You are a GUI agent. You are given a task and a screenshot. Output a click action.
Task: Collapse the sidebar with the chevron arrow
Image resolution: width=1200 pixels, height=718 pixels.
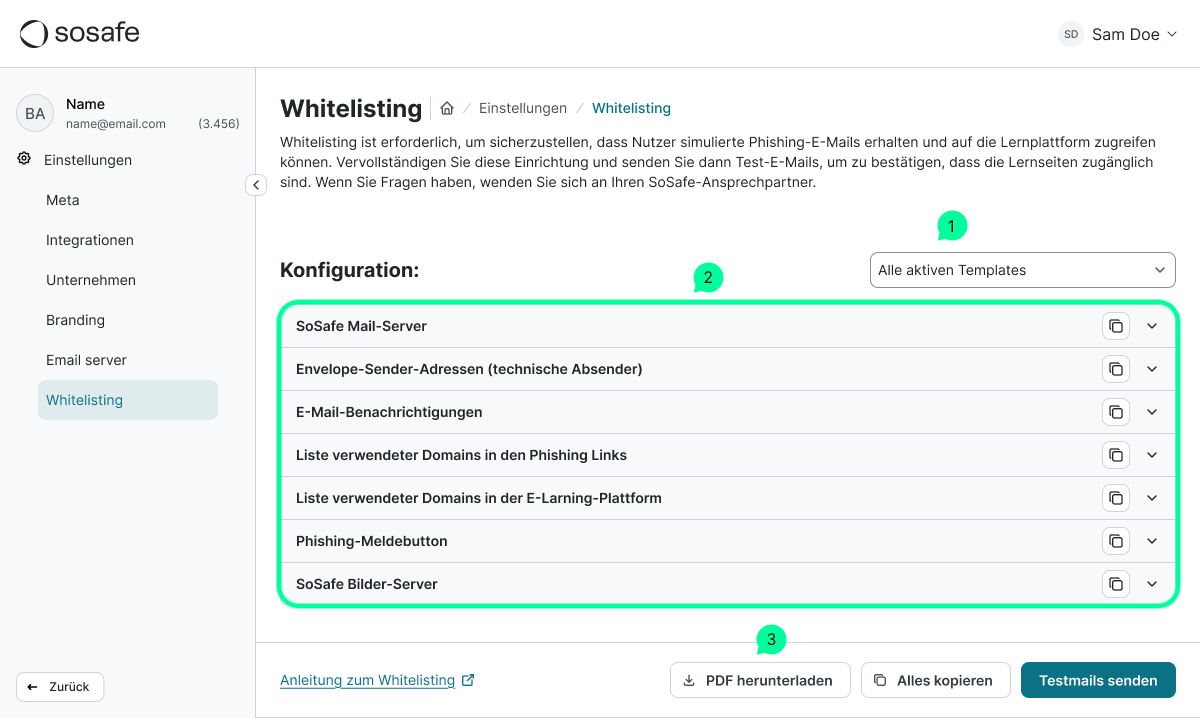(256, 185)
